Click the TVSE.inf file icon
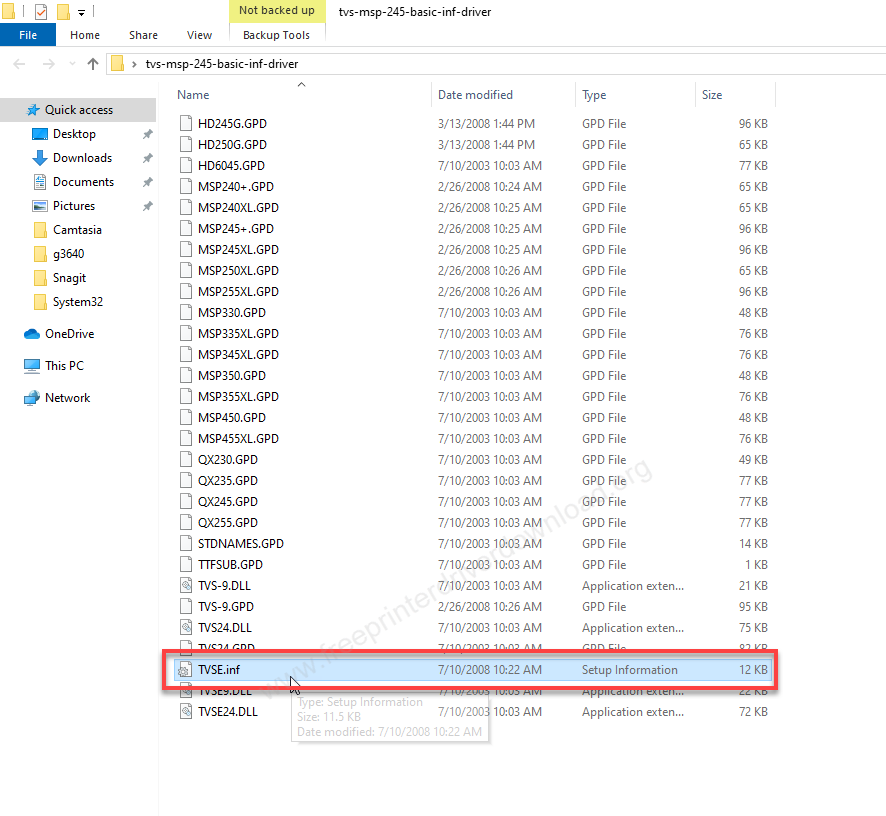Screen dimensions: 886x816 185,670
